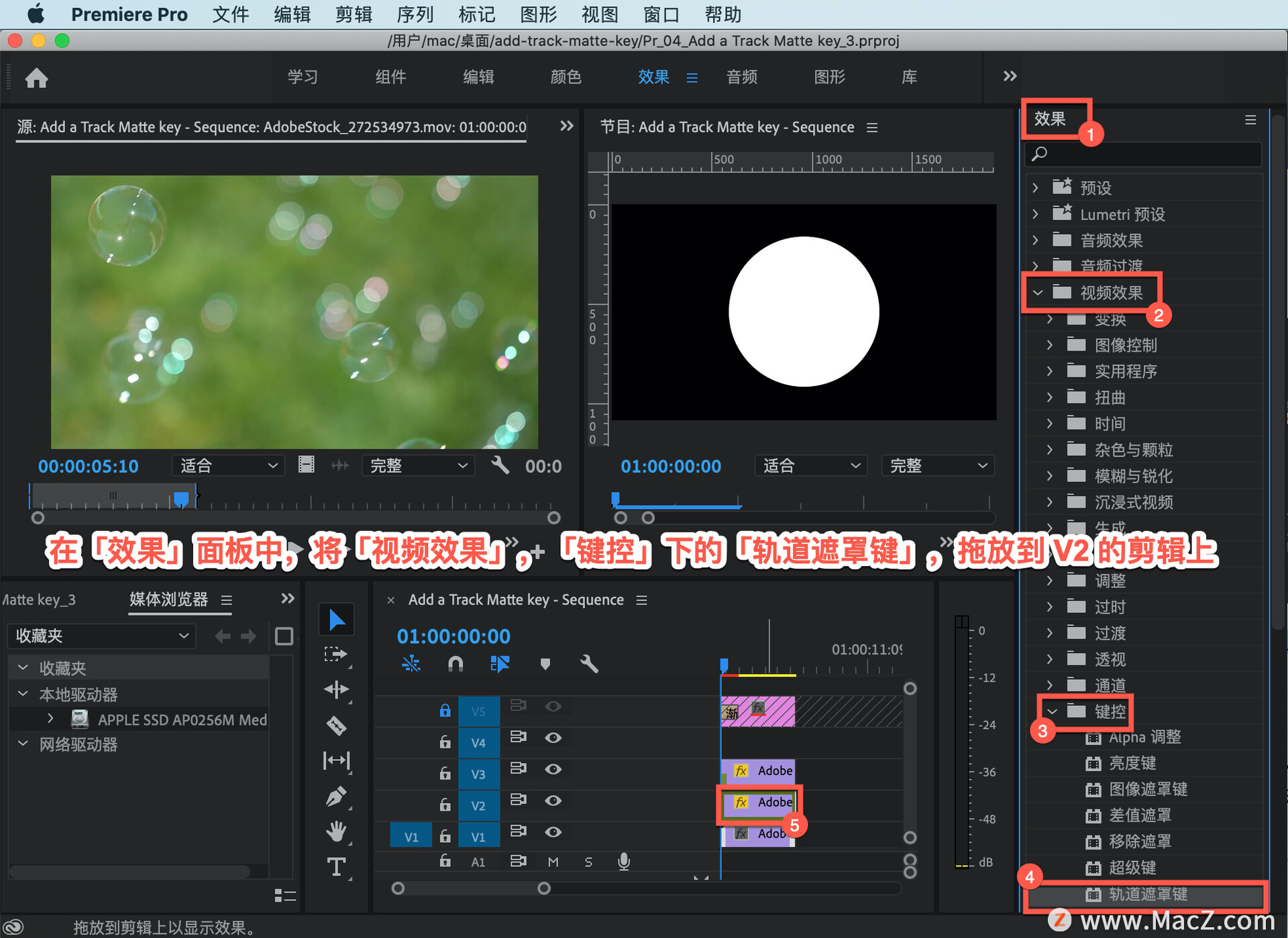Open the Effects panel menu
This screenshot has width=1288, height=938.
tap(1250, 119)
